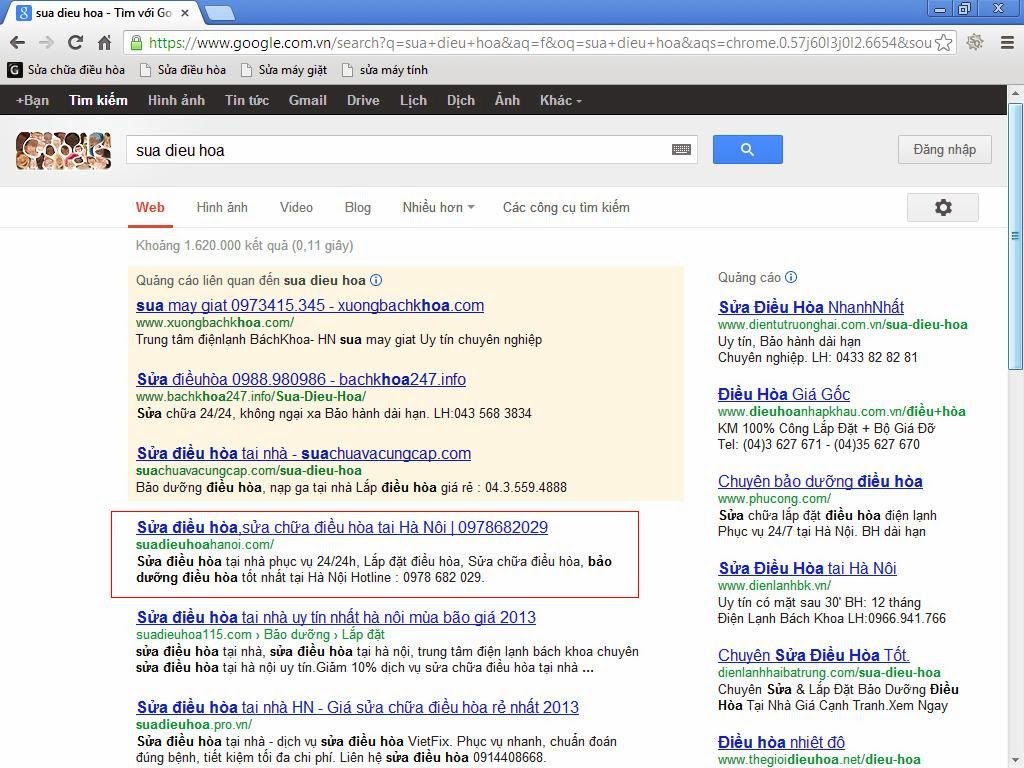
Task: Click info icon next to 'sua dieu hoa' ads label
Action: point(376,280)
